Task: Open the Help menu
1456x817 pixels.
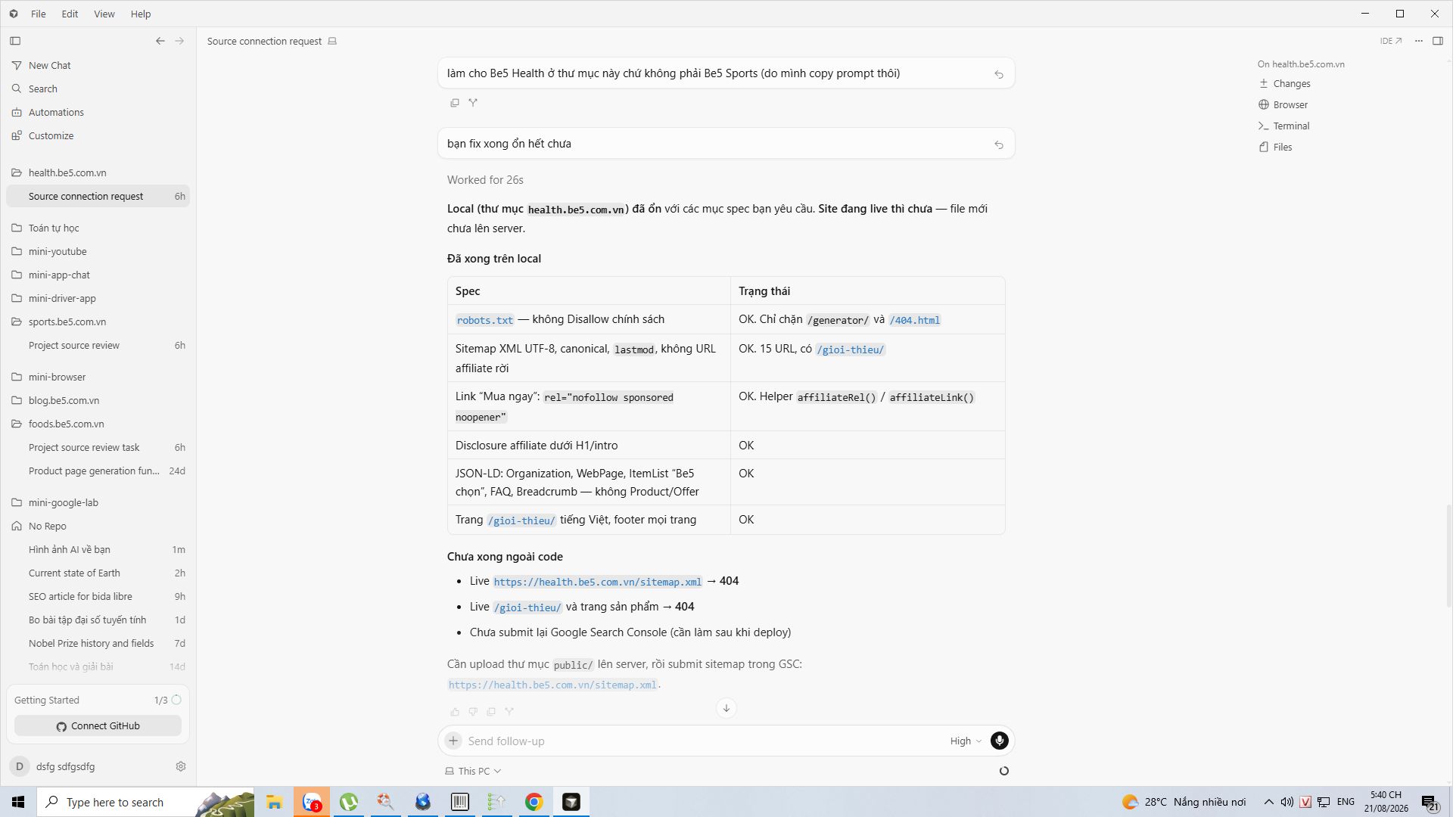Action: click(x=141, y=14)
